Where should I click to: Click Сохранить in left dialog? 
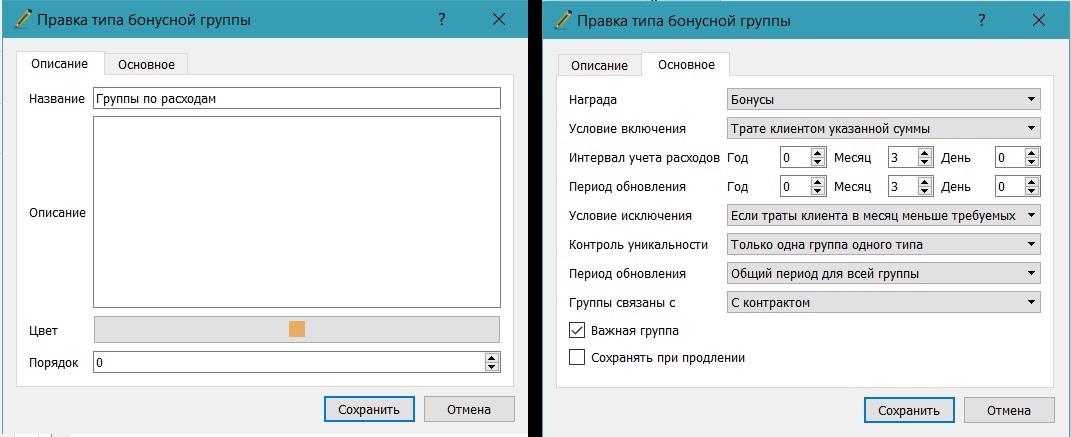click(369, 410)
